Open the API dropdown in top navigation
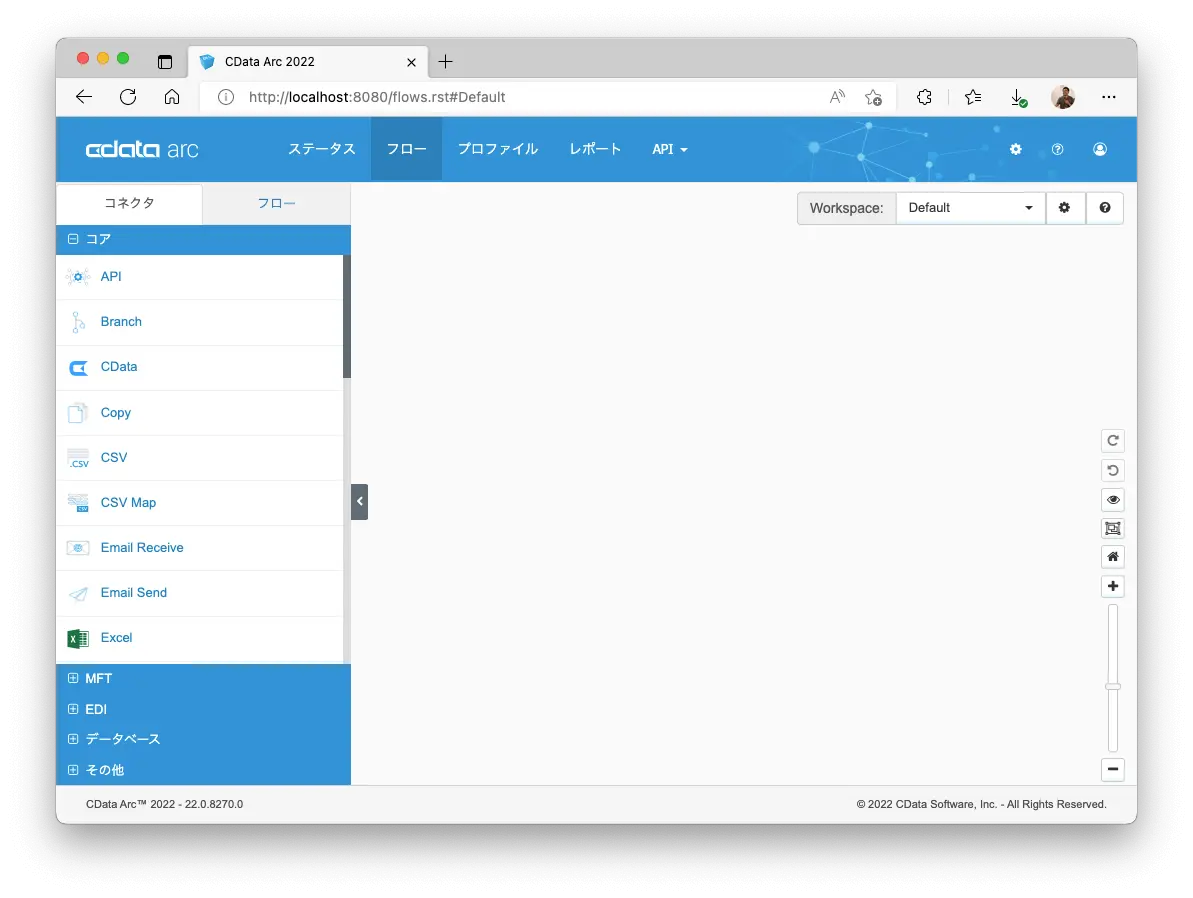The image size is (1193, 898). [x=670, y=149]
